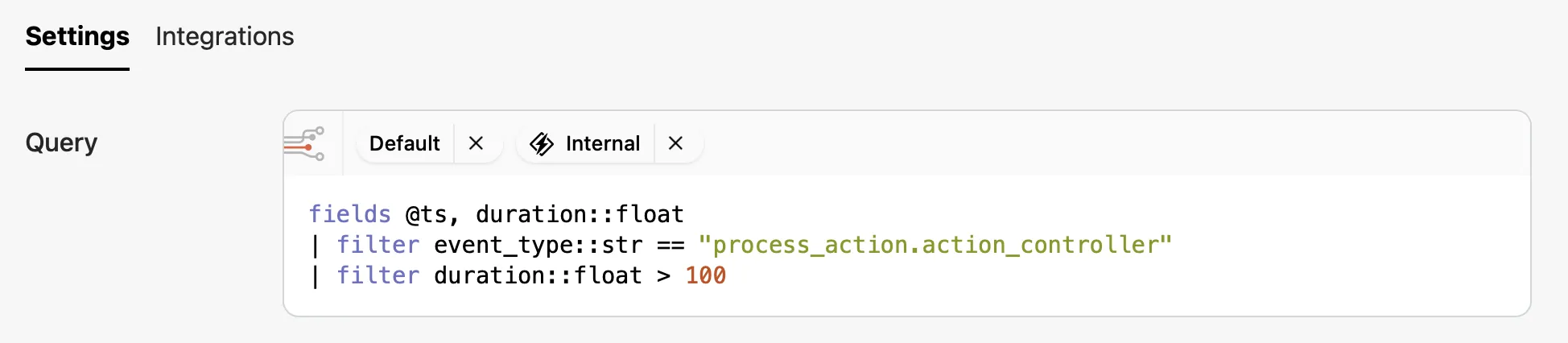Viewport: 1568px width, 343px height.
Task: Click the == operator in the query
Action: click(x=671, y=245)
